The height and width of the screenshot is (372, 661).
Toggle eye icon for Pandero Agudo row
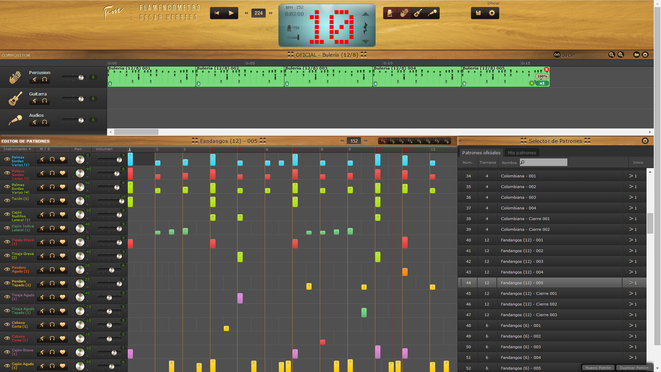(x=7, y=269)
